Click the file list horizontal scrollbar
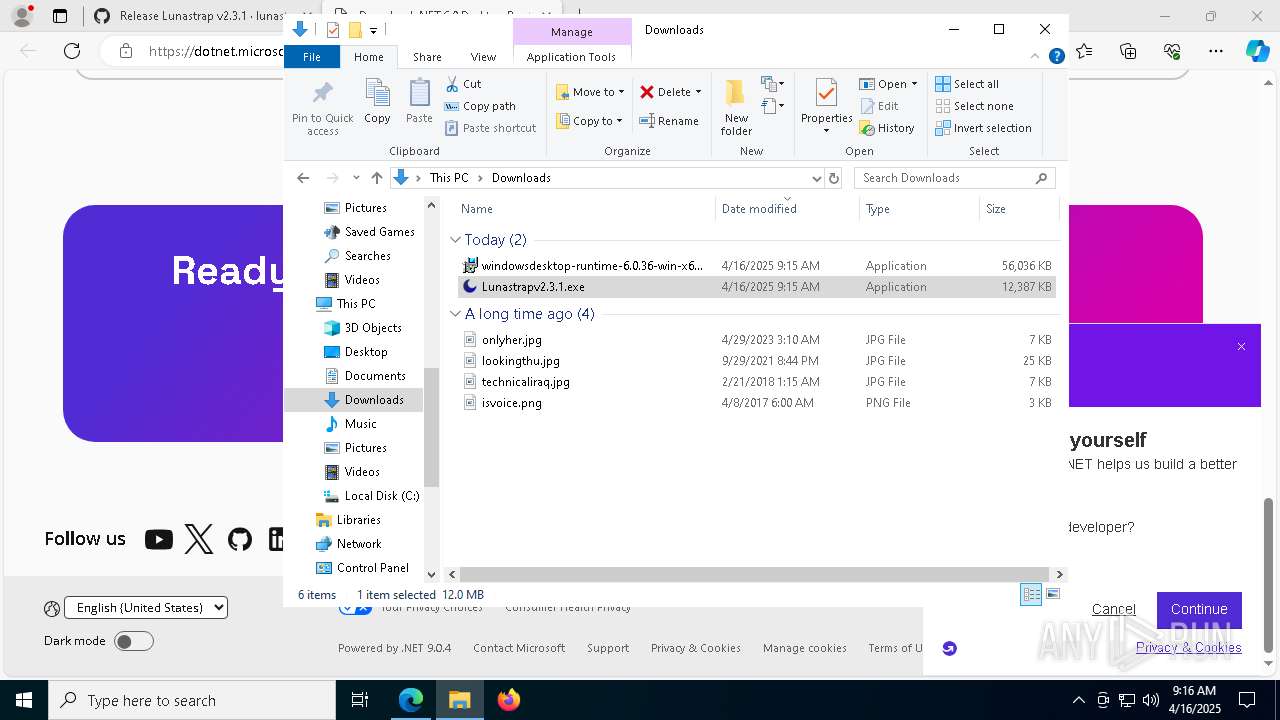Viewport: 1280px width, 720px height. (755, 575)
